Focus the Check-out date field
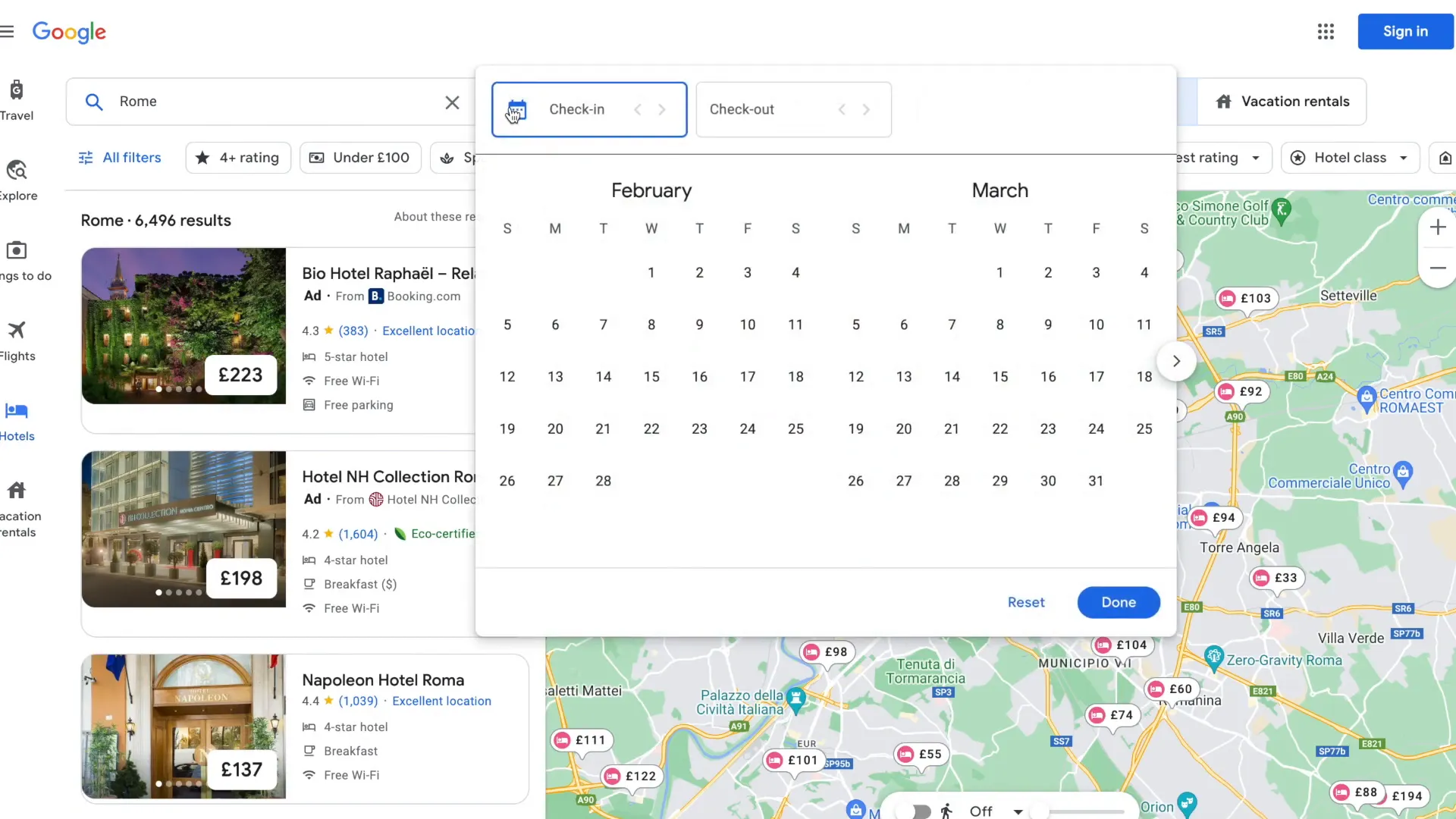This screenshot has width=1456, height=819. [793, 110]
